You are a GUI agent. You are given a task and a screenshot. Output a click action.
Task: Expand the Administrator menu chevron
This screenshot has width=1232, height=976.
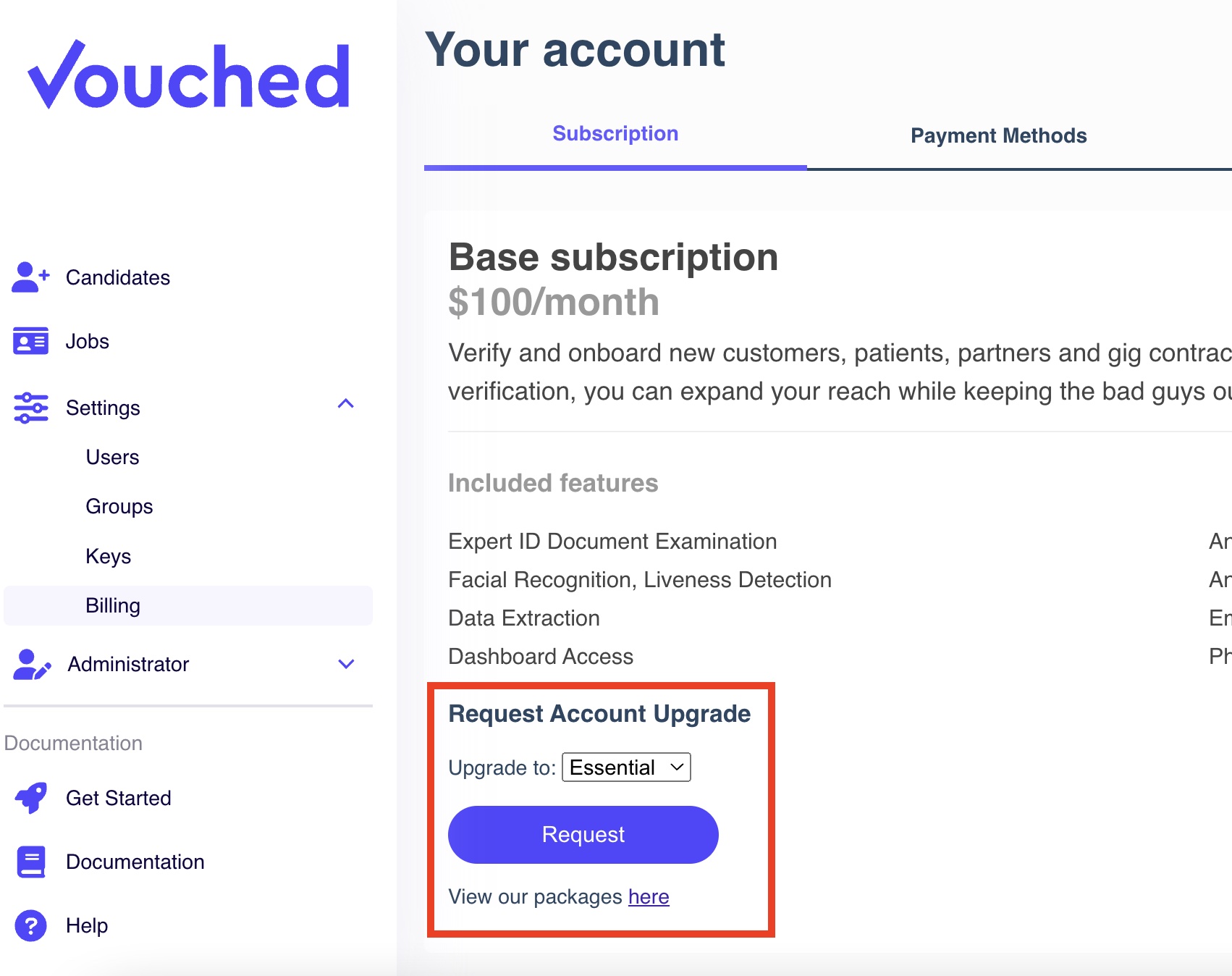pos(346,664)
